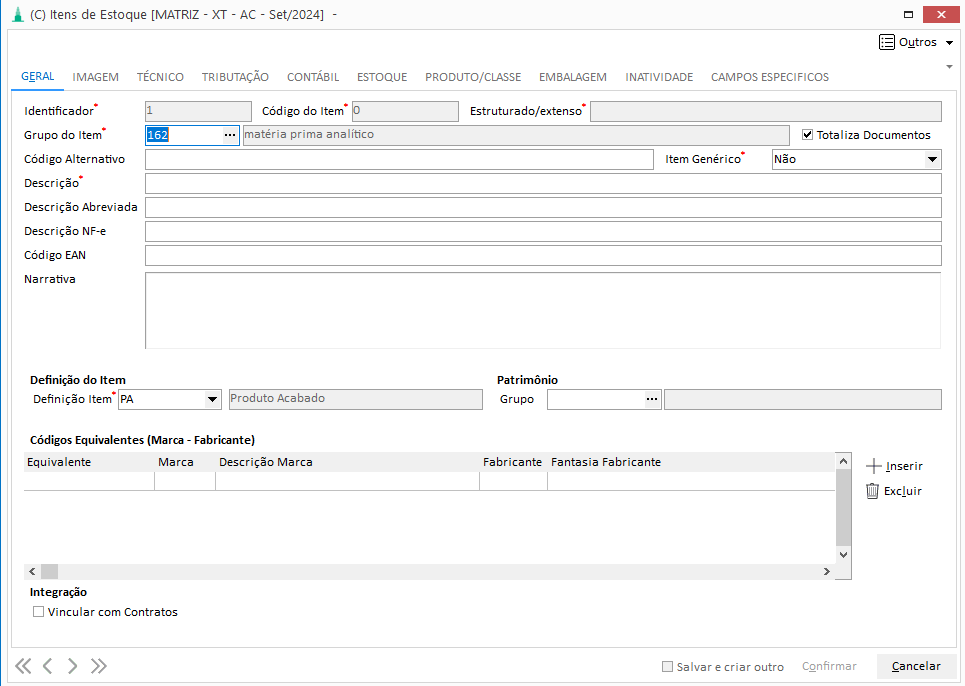Switch to the IMAGEM tab

point(95,77)
